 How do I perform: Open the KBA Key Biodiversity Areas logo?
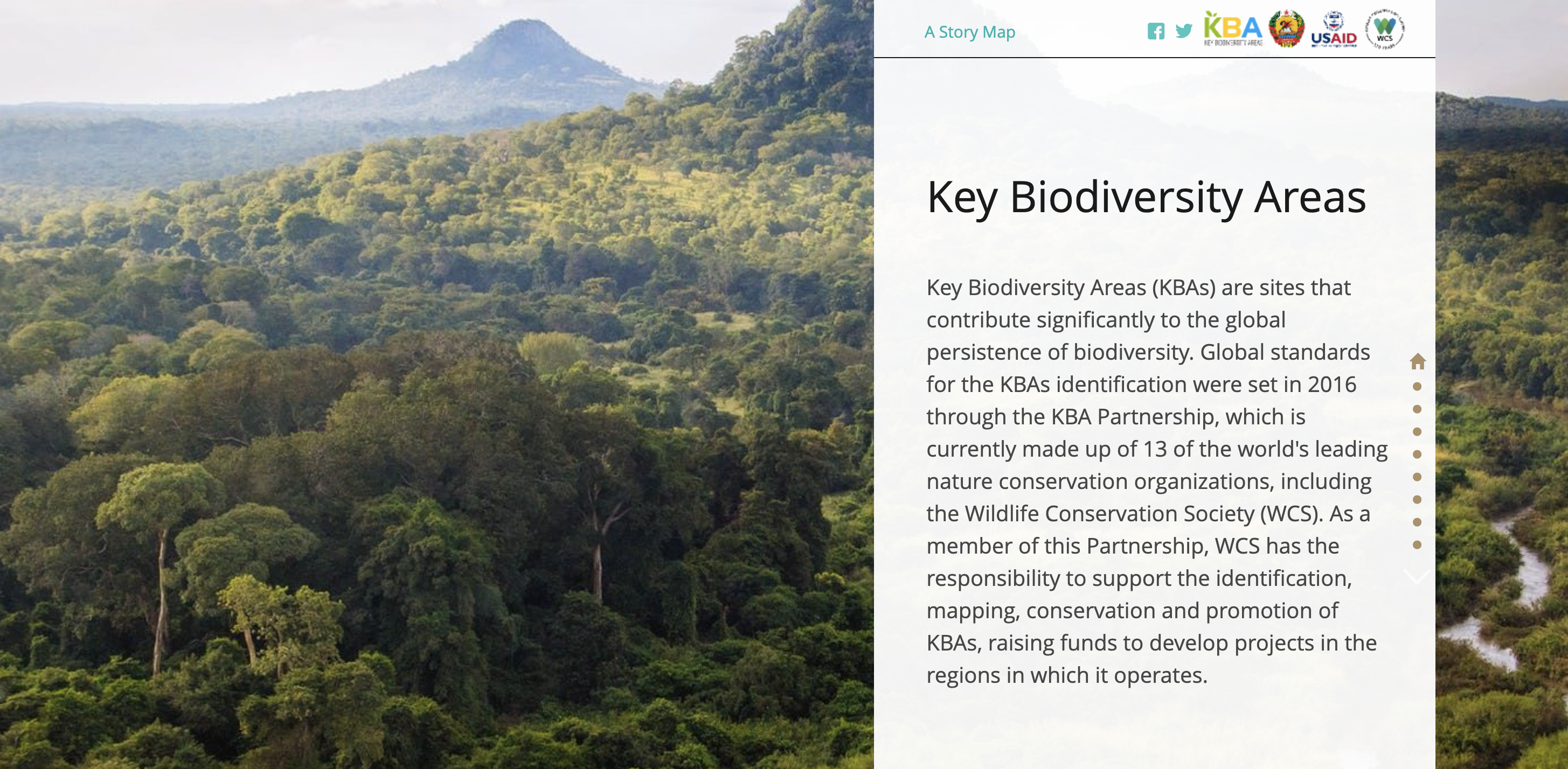1233,29
